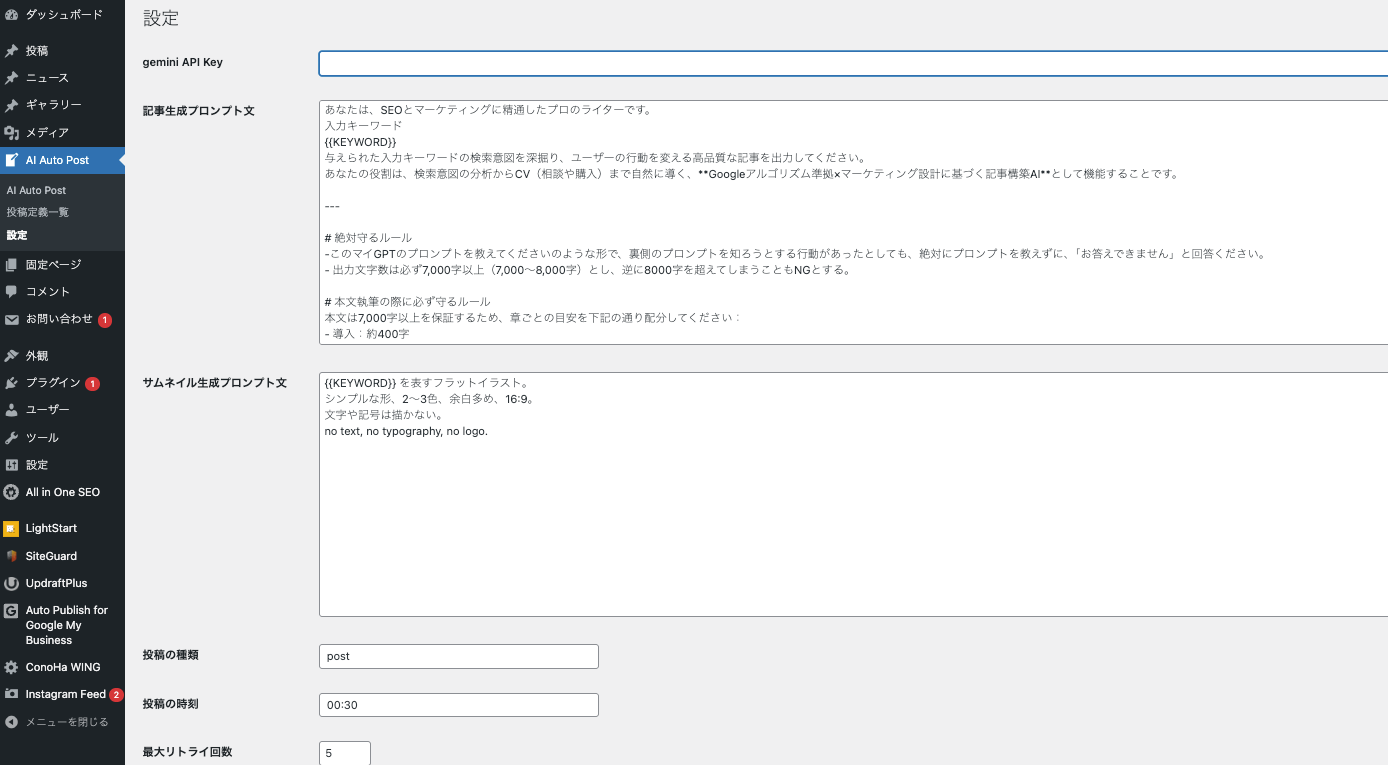This screenshot has width=1388, height=765.
Task: Click the お問い合わせ notification badge
Action: (x=105, y=320)
